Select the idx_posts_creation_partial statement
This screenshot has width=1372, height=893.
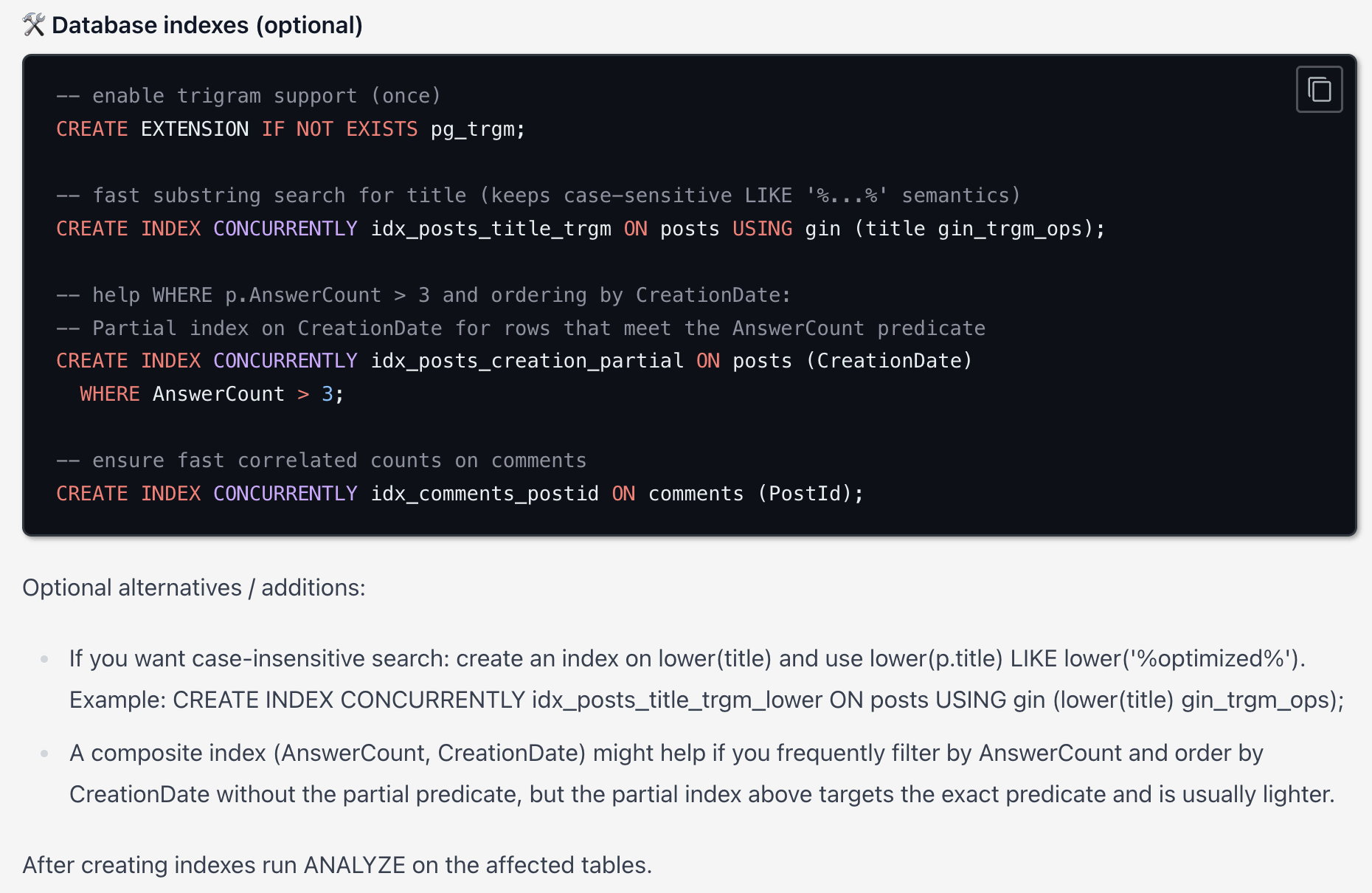[513, 360]
